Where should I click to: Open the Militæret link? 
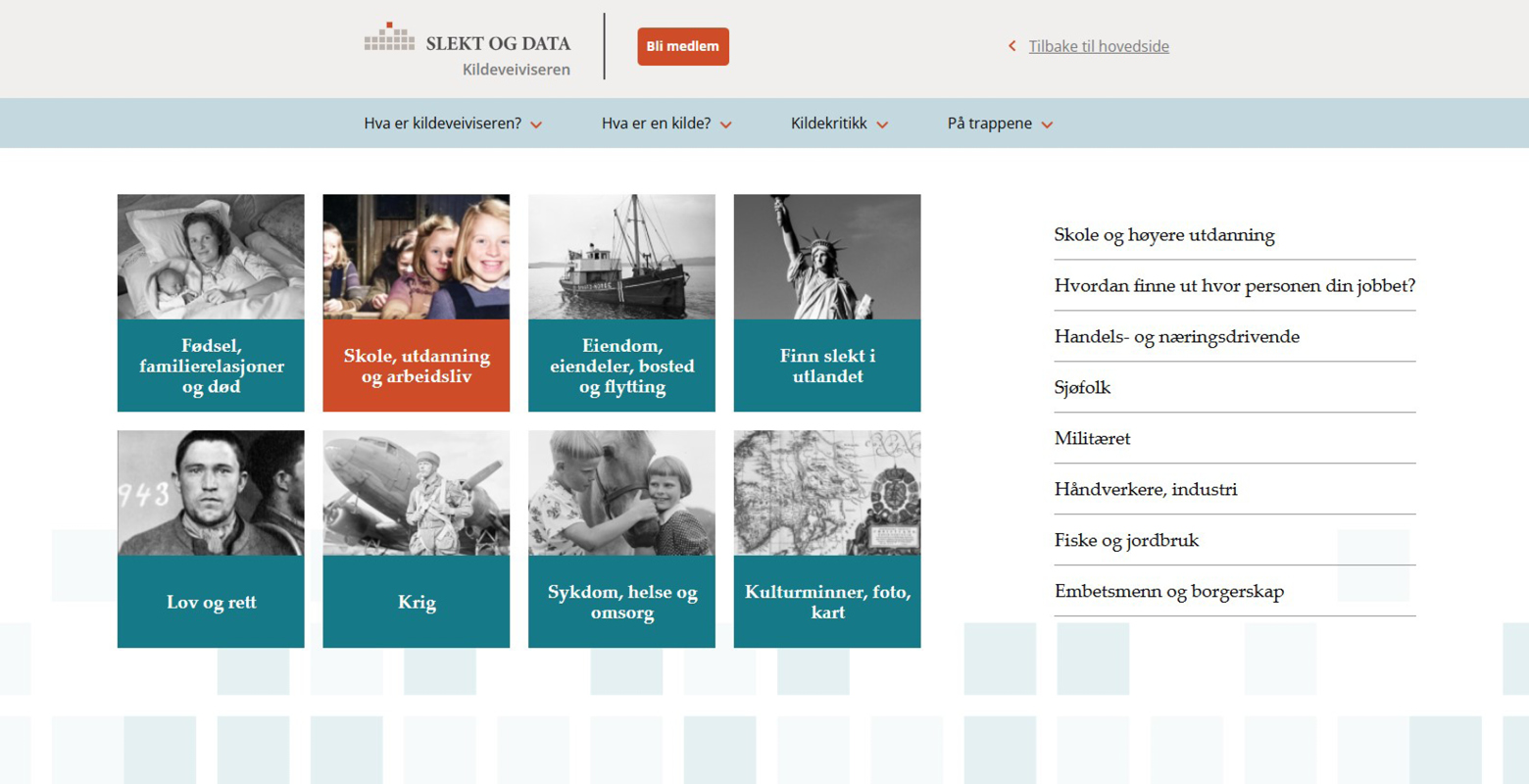pos(1092,439)
